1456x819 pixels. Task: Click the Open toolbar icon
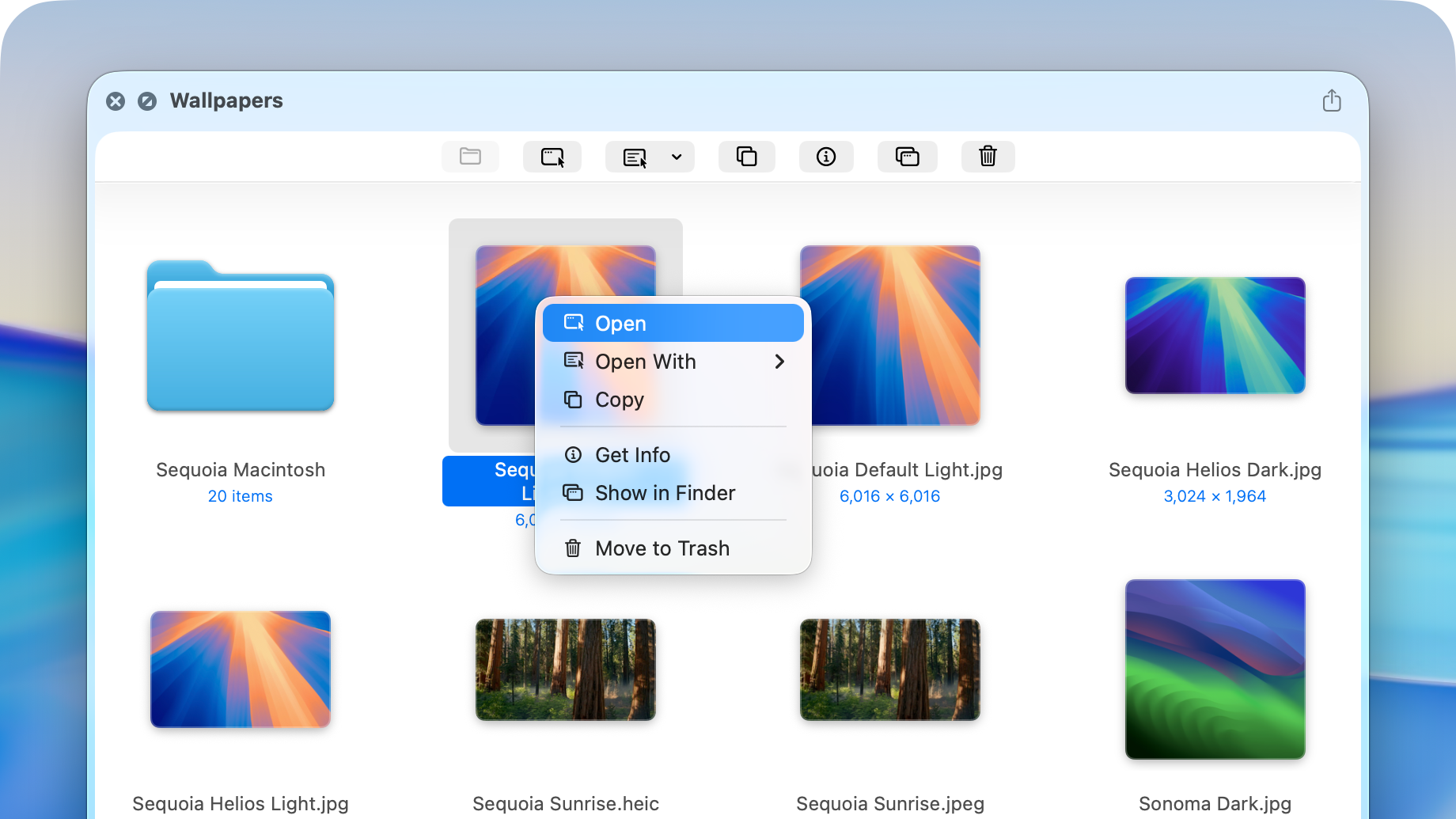(552, 157)
